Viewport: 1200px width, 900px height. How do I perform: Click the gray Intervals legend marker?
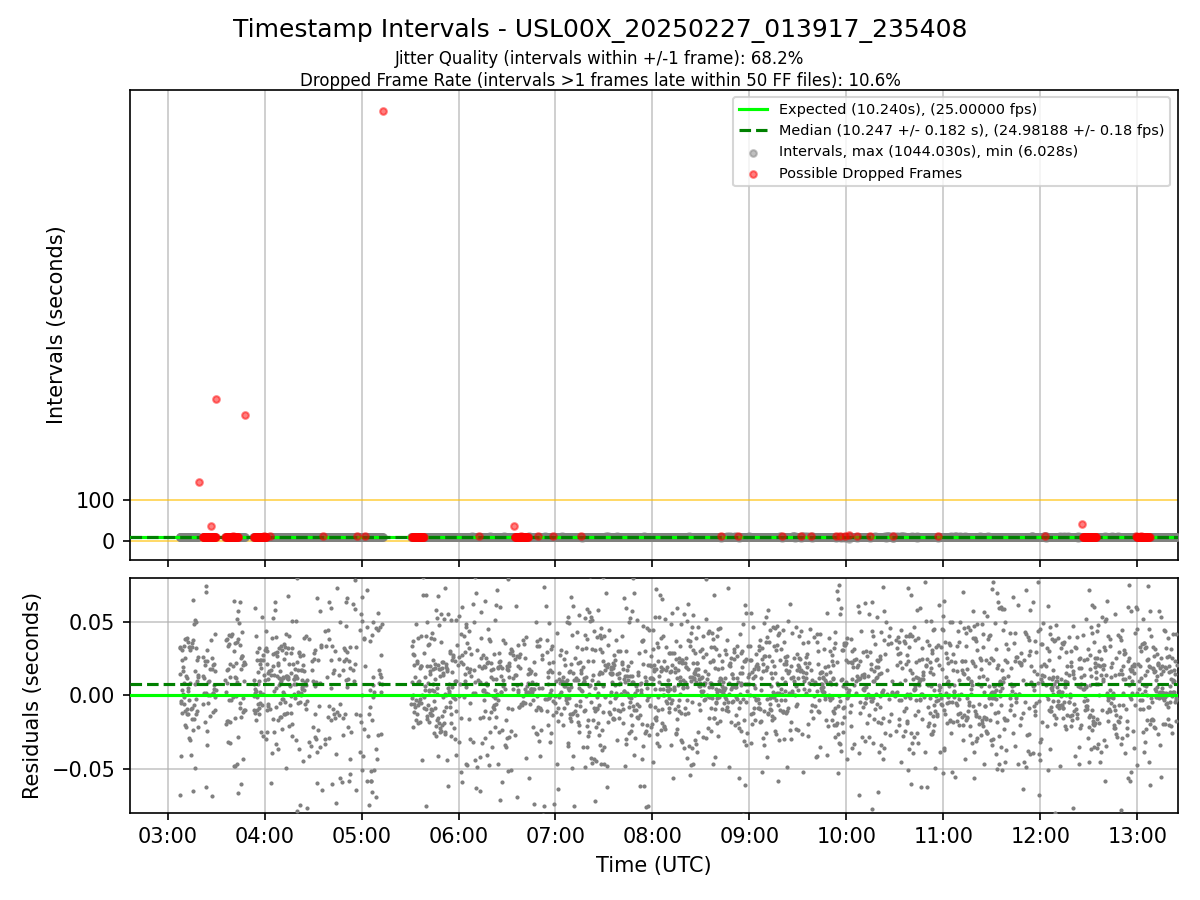pos(754,152)
